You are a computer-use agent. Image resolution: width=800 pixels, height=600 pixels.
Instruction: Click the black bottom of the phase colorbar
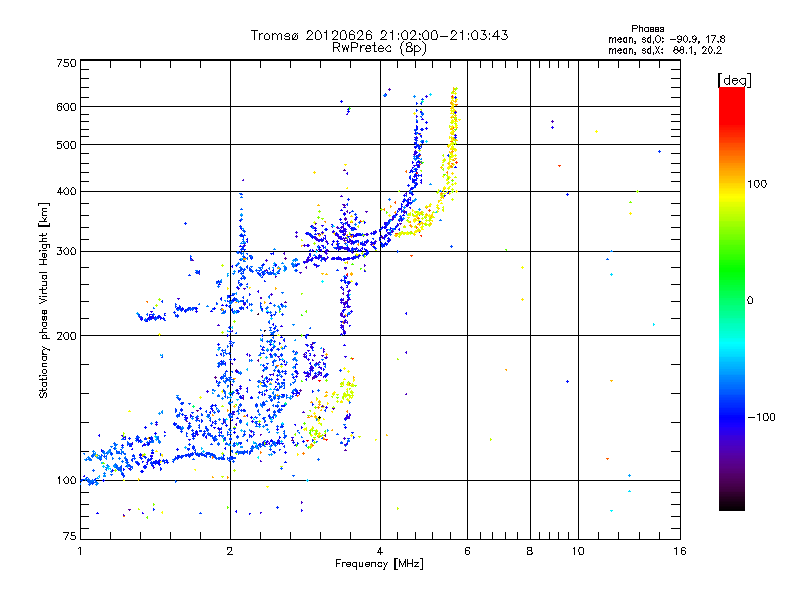[x=732, y=504]
